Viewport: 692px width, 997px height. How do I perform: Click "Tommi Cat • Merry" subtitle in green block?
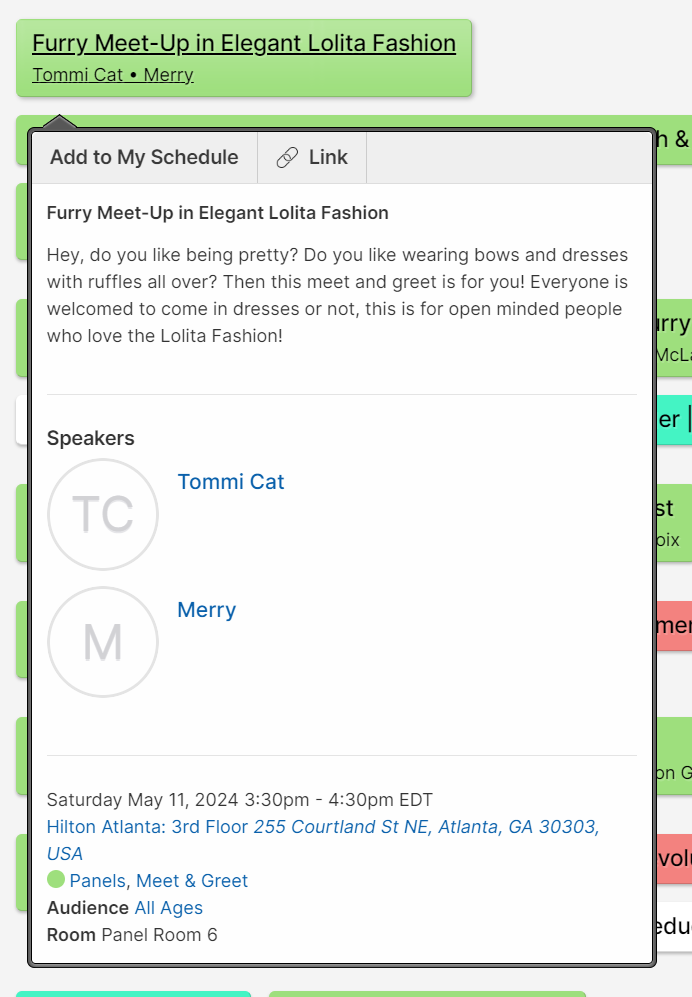(113, 75)
